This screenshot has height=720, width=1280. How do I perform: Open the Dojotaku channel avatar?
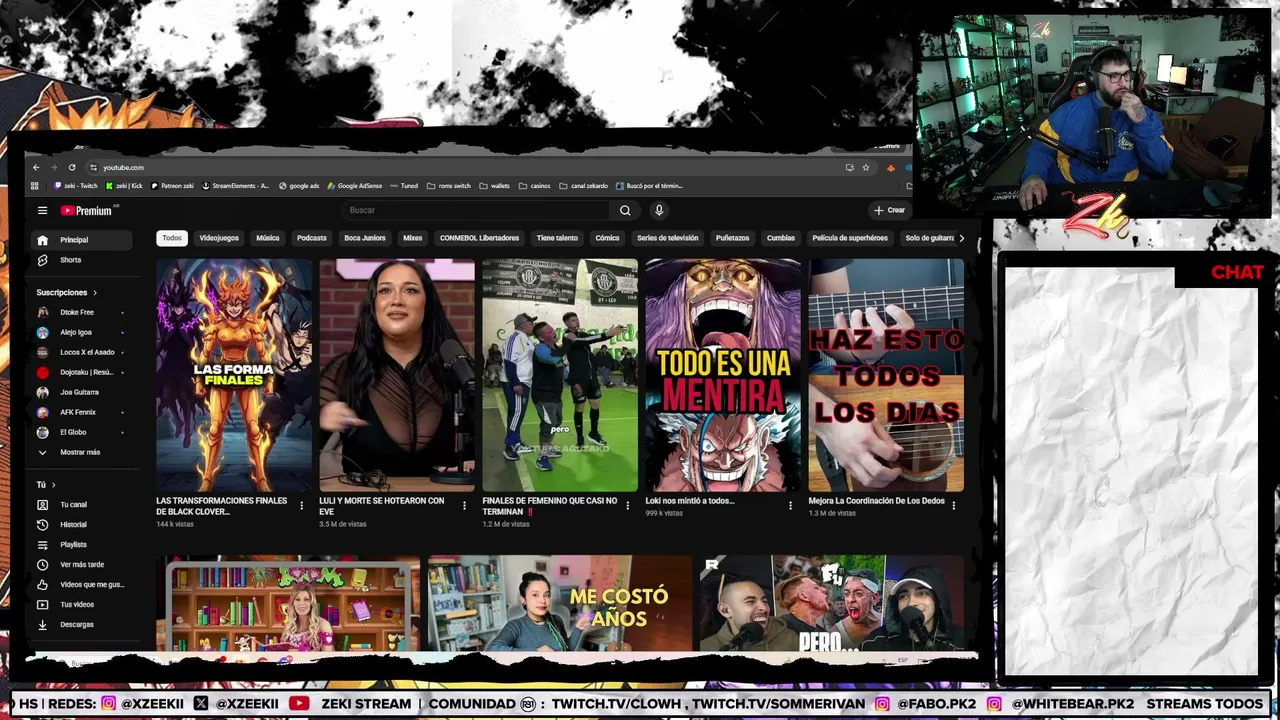(x=42, y=372)
